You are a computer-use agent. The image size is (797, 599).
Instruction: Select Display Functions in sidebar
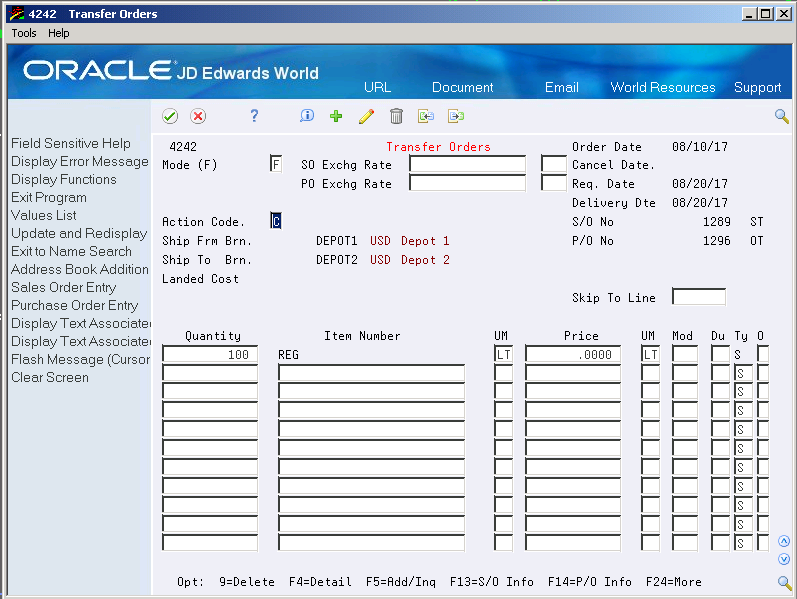pyautogui.click(x=64, y=179)
